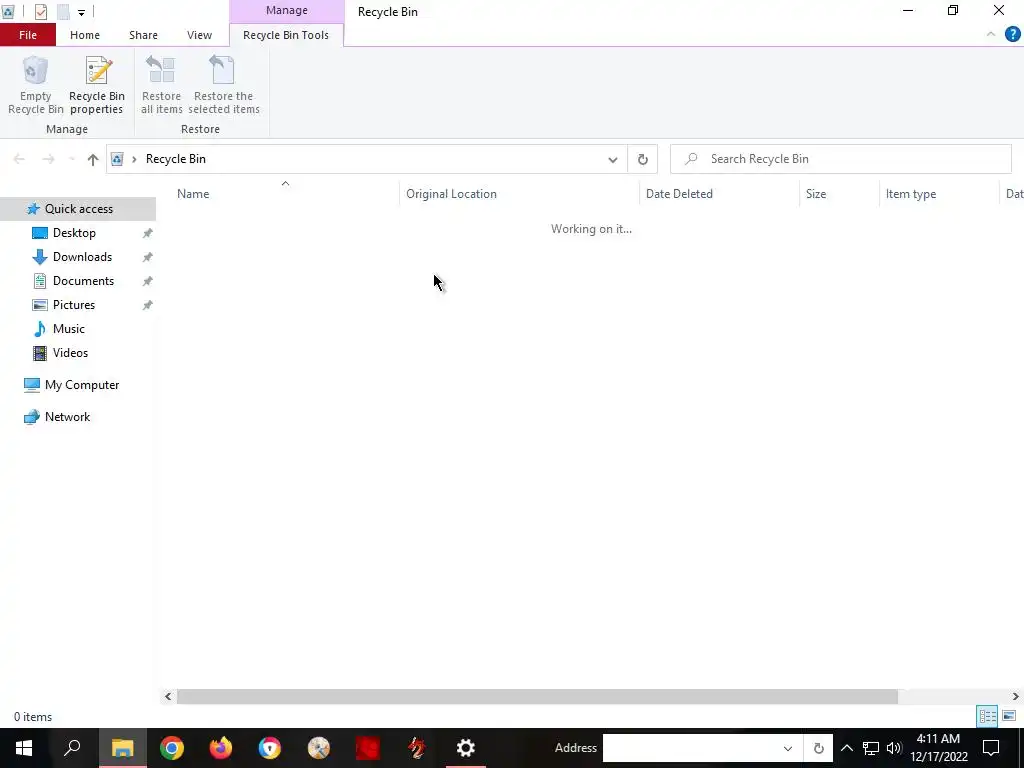Sort by the Name column header
The width and height of the screenshot is (1024, 768).
[x=193, y=194]
